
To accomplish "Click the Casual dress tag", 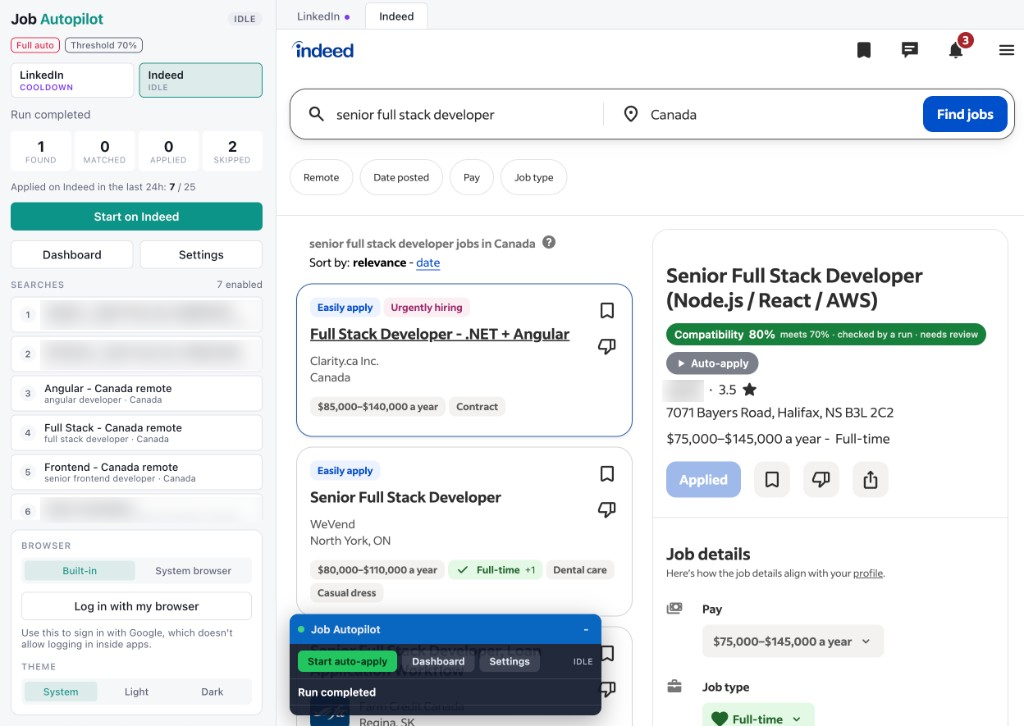I will (x=347, y=593).
